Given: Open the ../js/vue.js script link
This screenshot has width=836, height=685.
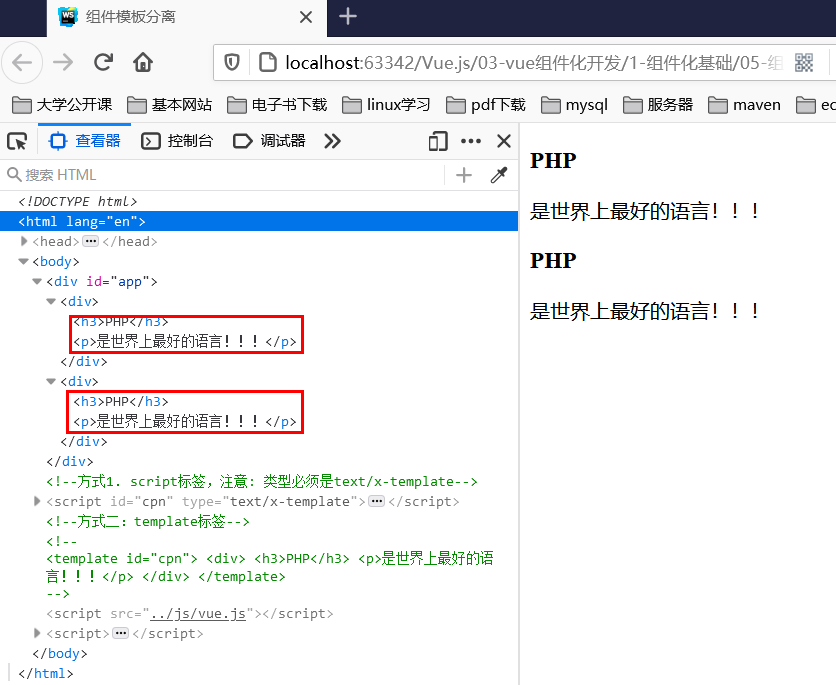Looking at the screenshot, I should (x=198, y=614).
